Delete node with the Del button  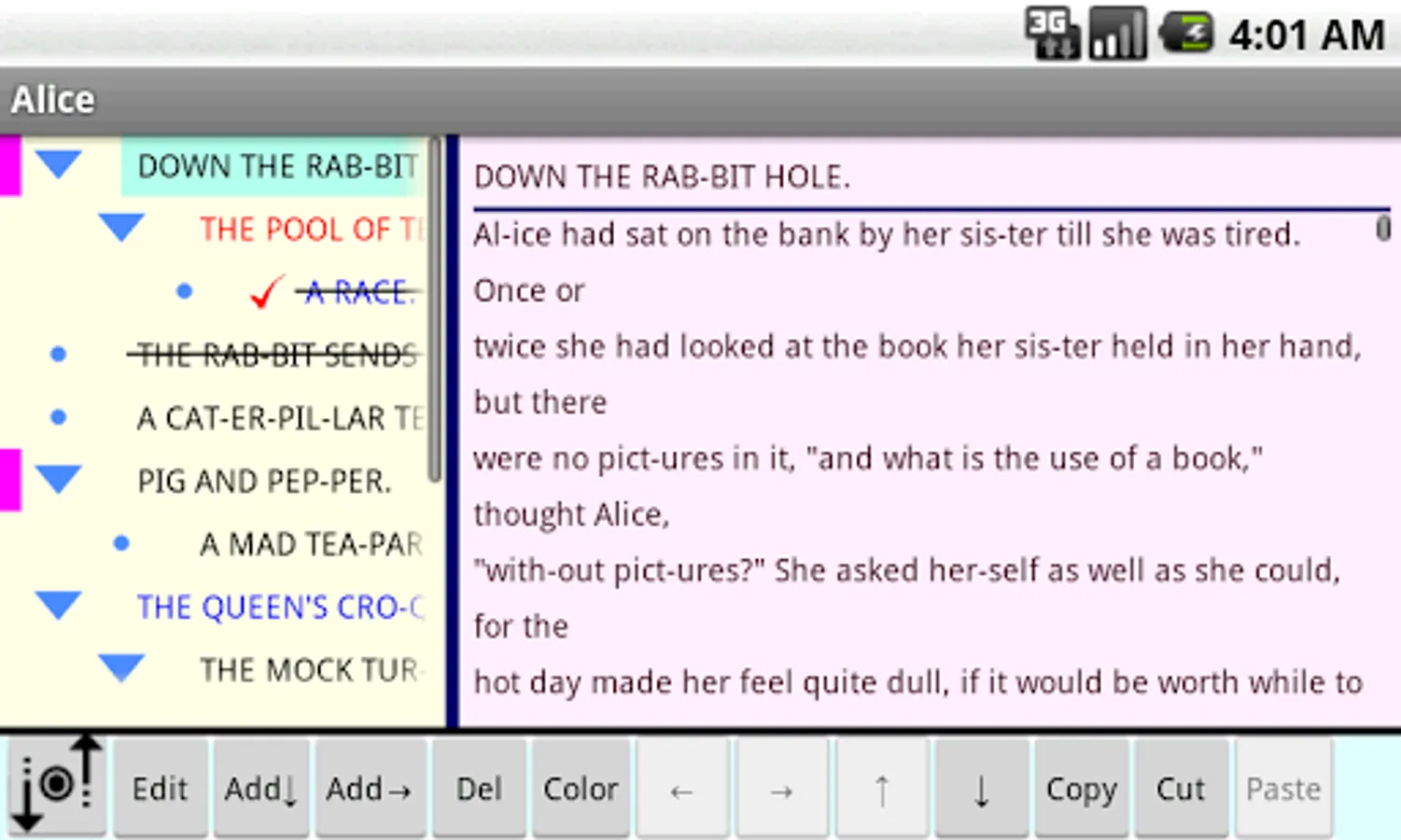point(480,789)
